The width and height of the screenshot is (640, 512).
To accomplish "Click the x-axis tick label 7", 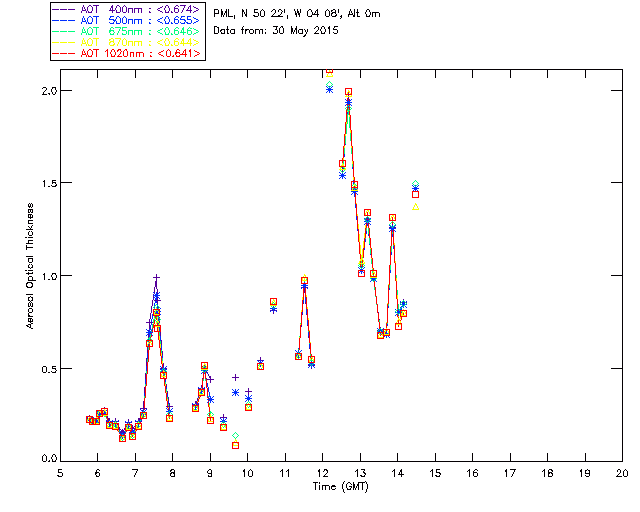I will click(x=135, y=473).
